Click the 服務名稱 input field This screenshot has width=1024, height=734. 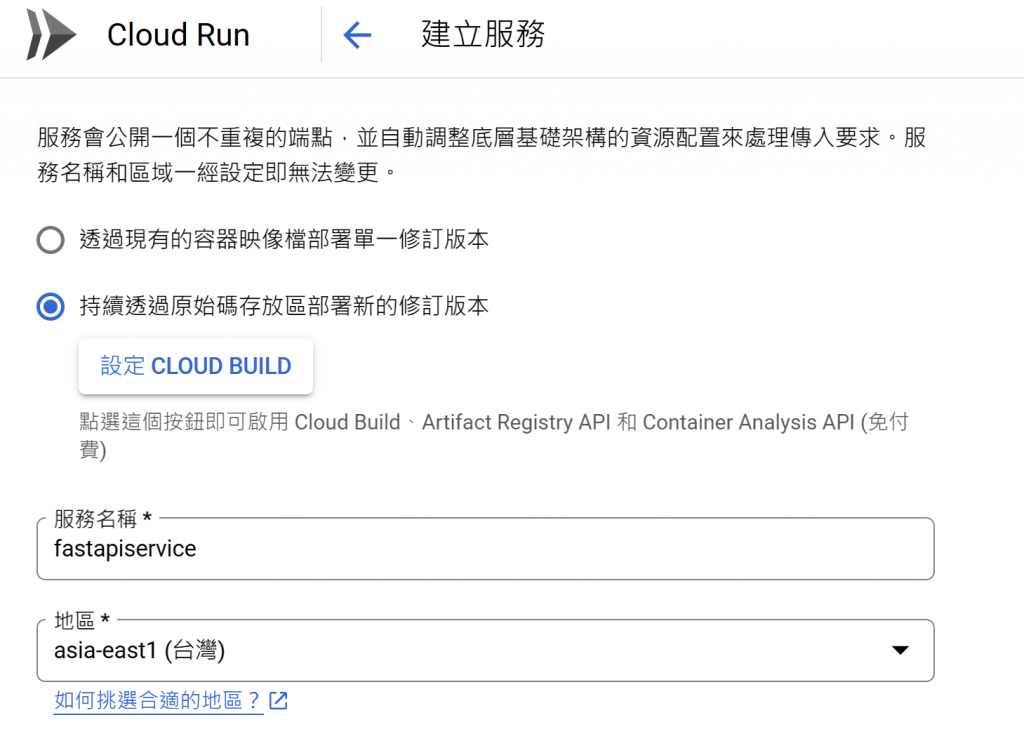point(485,549)
